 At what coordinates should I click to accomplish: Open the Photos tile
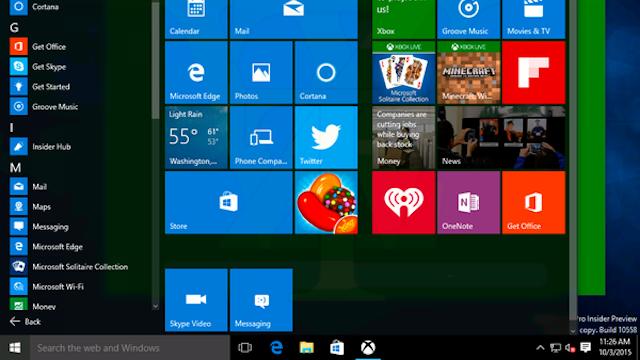point(261,72)
